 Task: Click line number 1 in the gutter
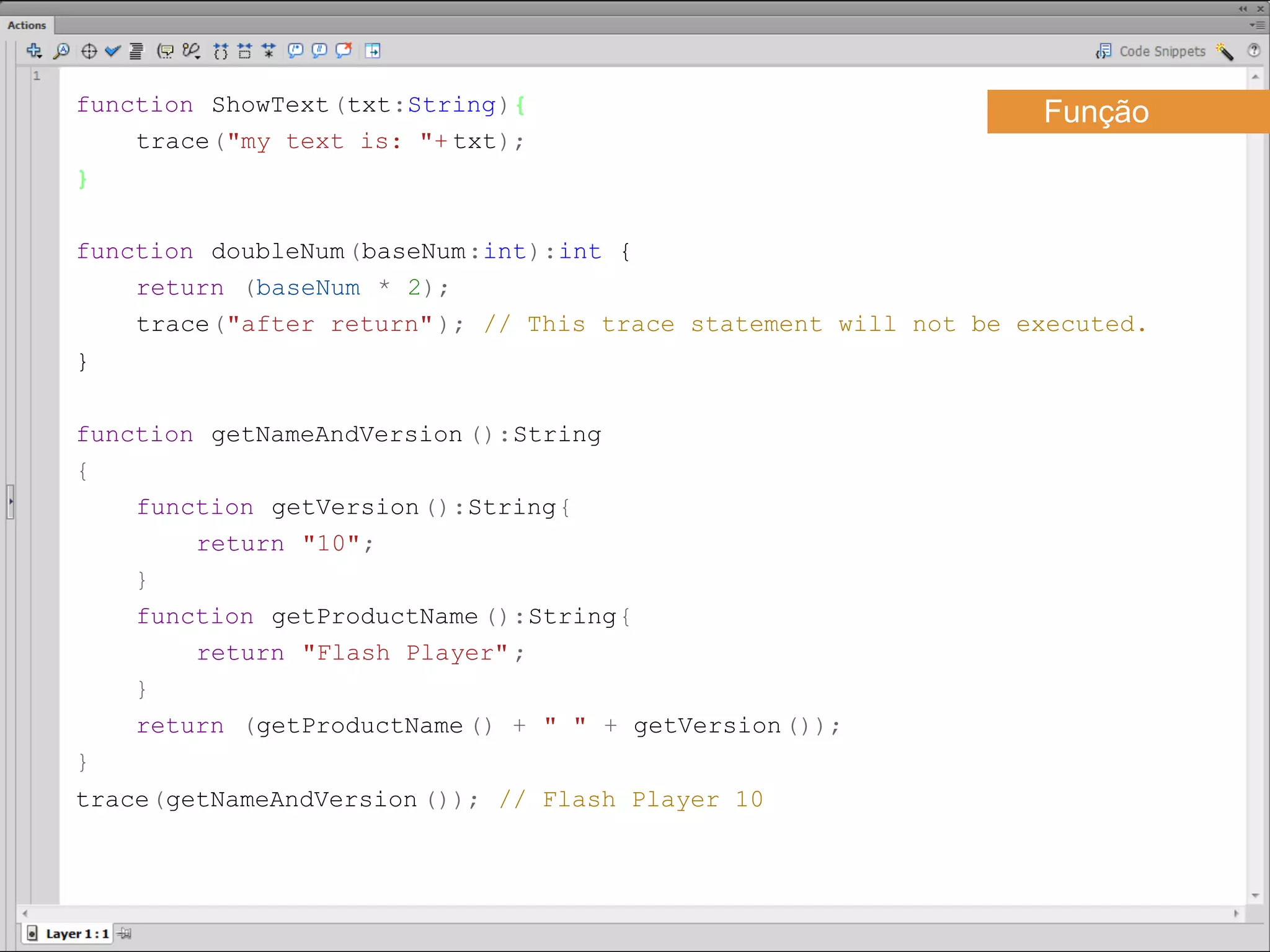point(37,76)
